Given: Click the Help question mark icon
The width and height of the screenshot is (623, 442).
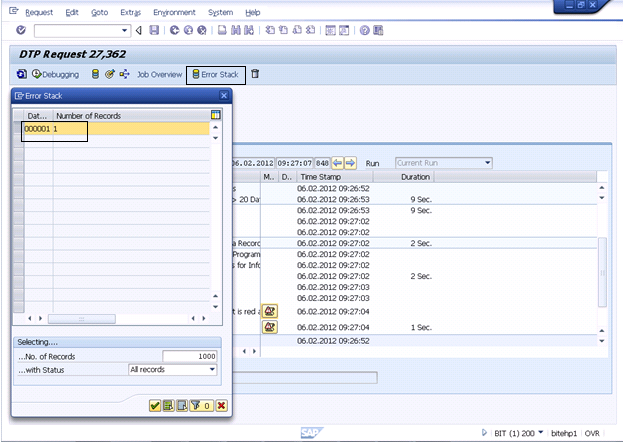Looking at the screenshot, I should (364, 30).
